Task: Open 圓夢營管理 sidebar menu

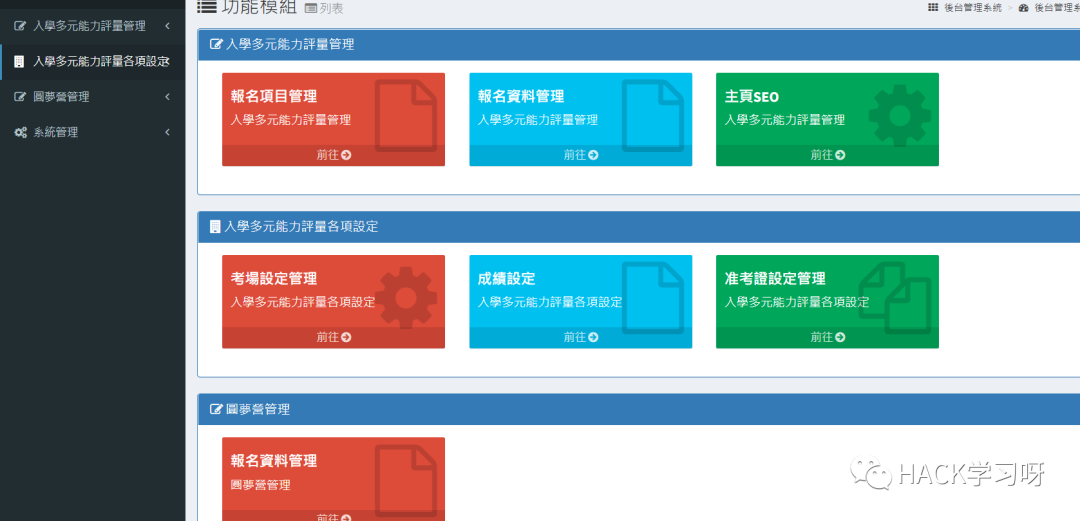Action: [x=92, y=97]
